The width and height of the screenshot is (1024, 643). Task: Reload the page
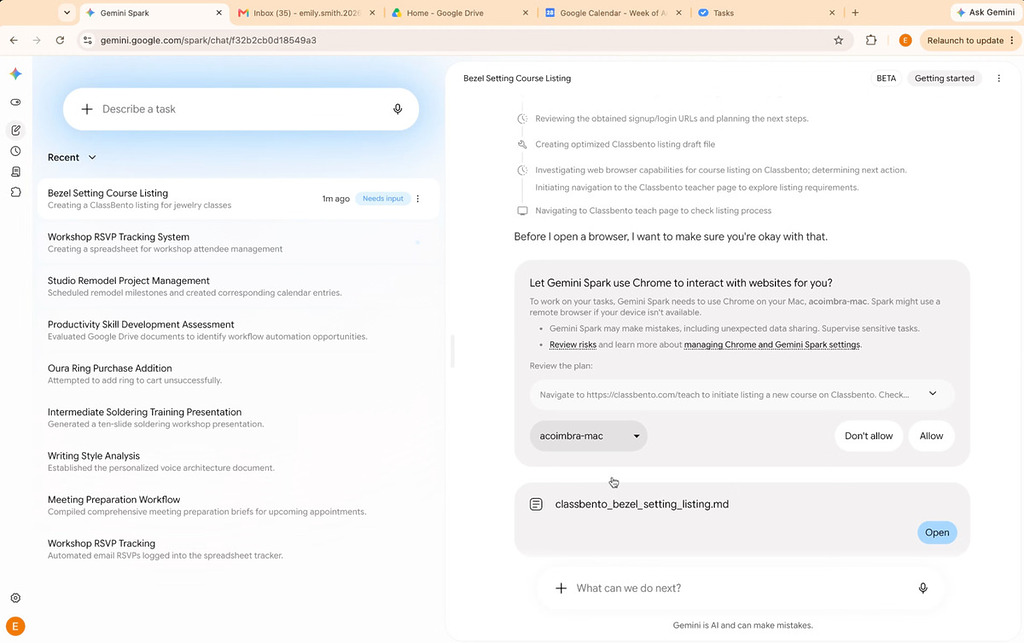click(60, 40)
